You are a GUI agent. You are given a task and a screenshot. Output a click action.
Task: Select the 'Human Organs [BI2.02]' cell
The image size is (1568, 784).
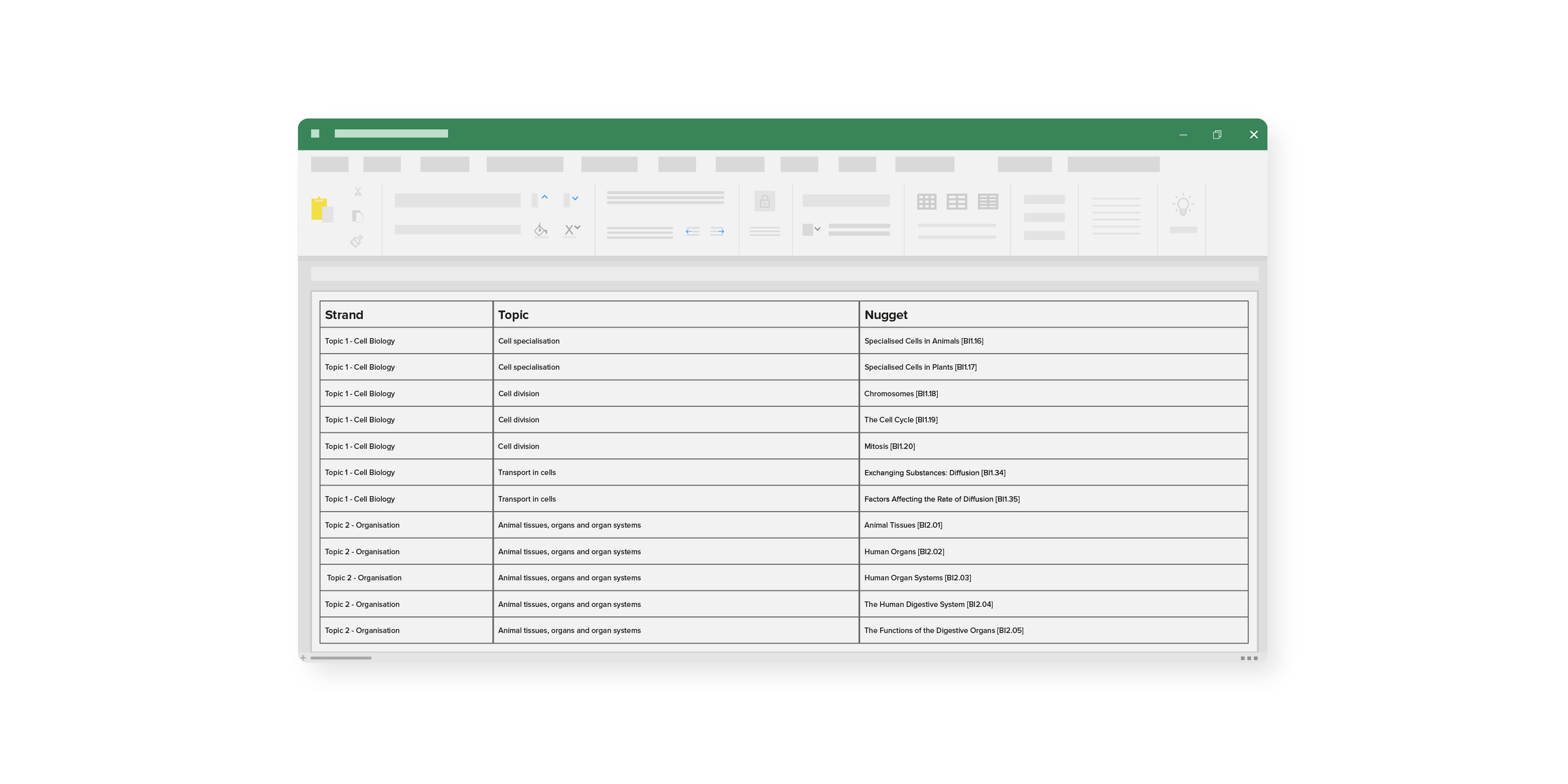click(x=1054, y=551)
